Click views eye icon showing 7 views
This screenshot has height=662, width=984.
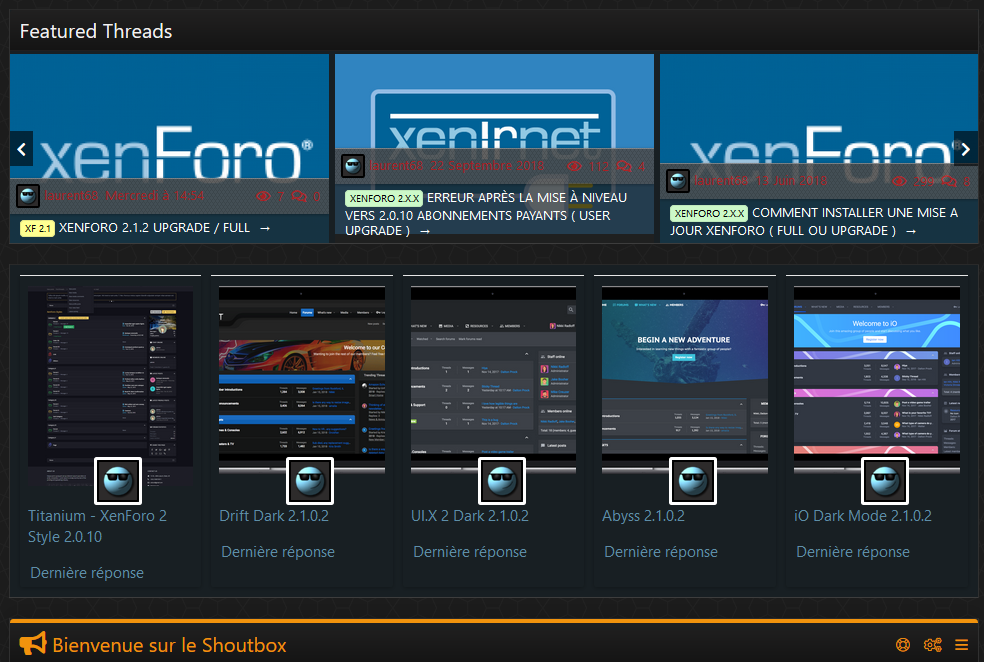[264, 196]
